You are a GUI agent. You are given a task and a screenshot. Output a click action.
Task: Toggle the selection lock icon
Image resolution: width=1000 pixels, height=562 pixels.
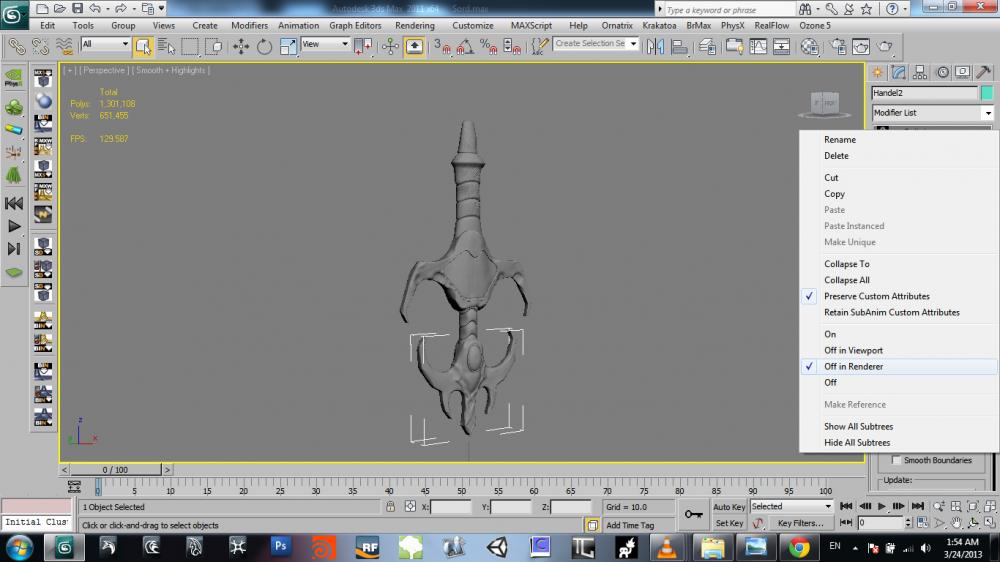coord(390,507)
